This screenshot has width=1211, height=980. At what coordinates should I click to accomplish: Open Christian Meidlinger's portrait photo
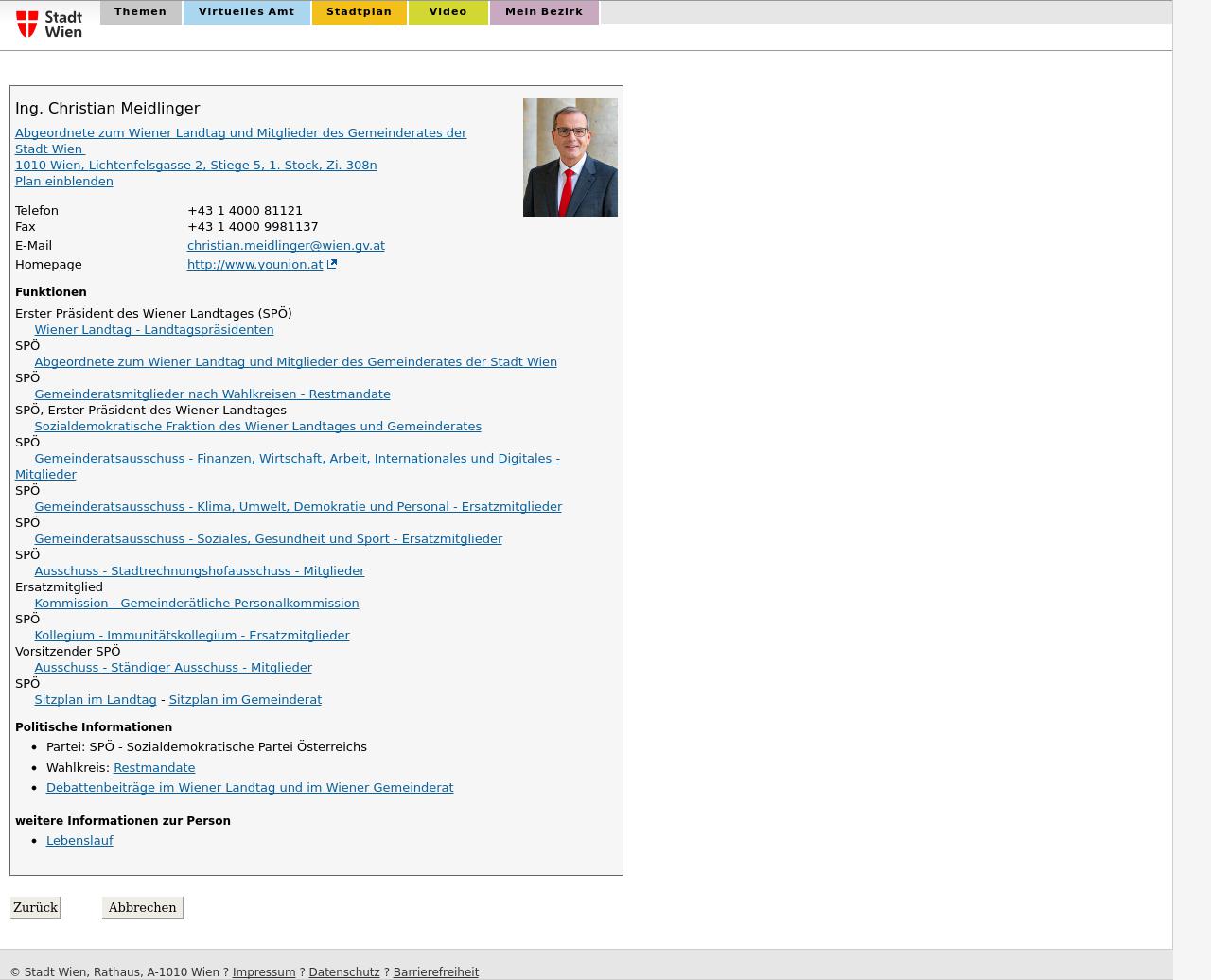coord(570,157)
